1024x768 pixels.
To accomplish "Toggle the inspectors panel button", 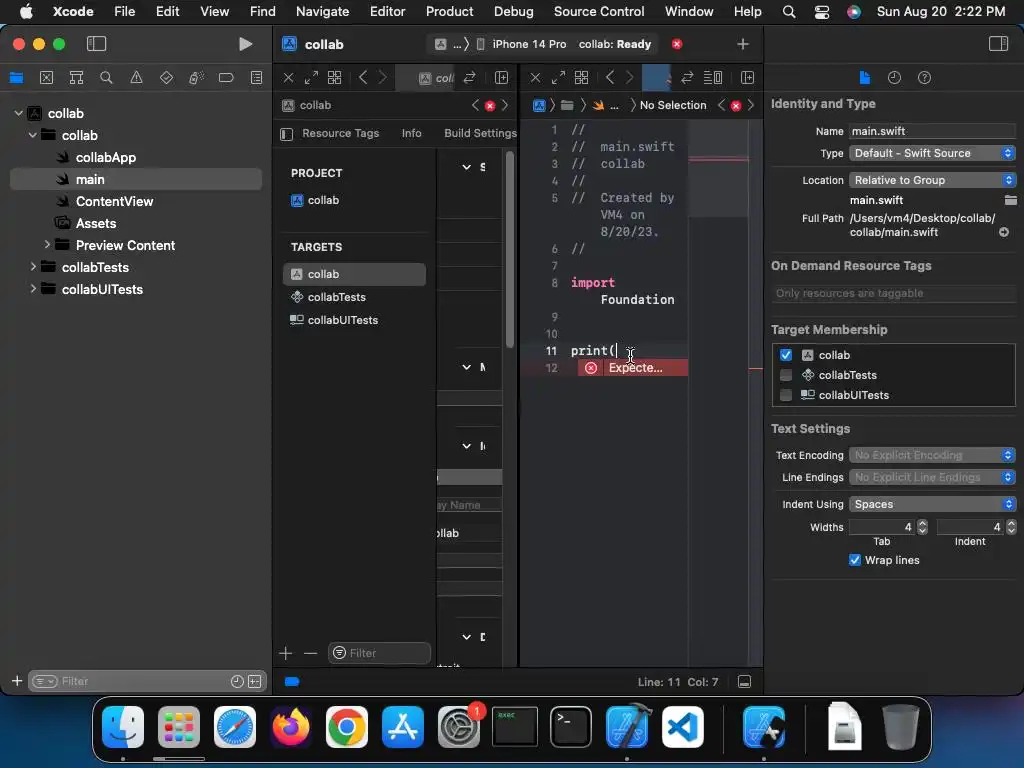I will coord(999,44).
